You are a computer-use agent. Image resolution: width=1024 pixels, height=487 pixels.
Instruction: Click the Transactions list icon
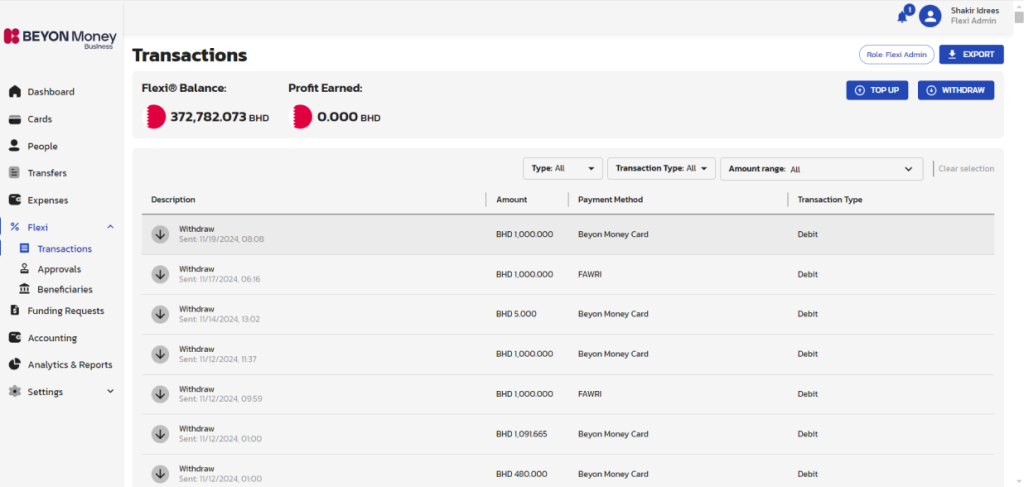tap(25, 248)
